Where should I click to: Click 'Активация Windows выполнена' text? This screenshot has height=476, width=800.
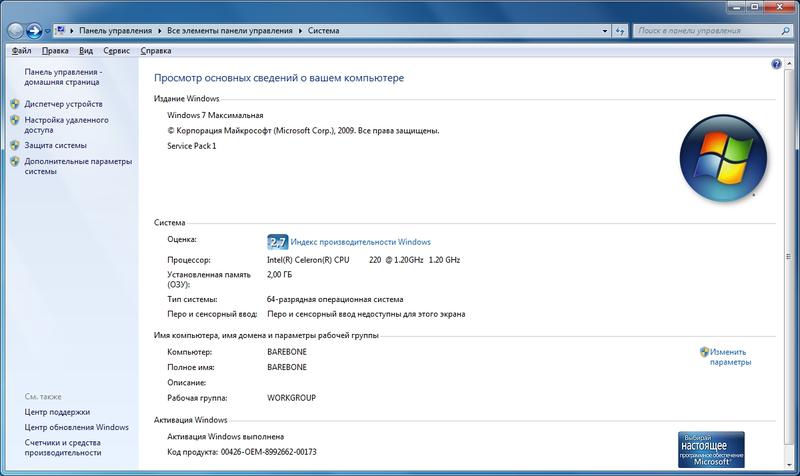(226, 437)
